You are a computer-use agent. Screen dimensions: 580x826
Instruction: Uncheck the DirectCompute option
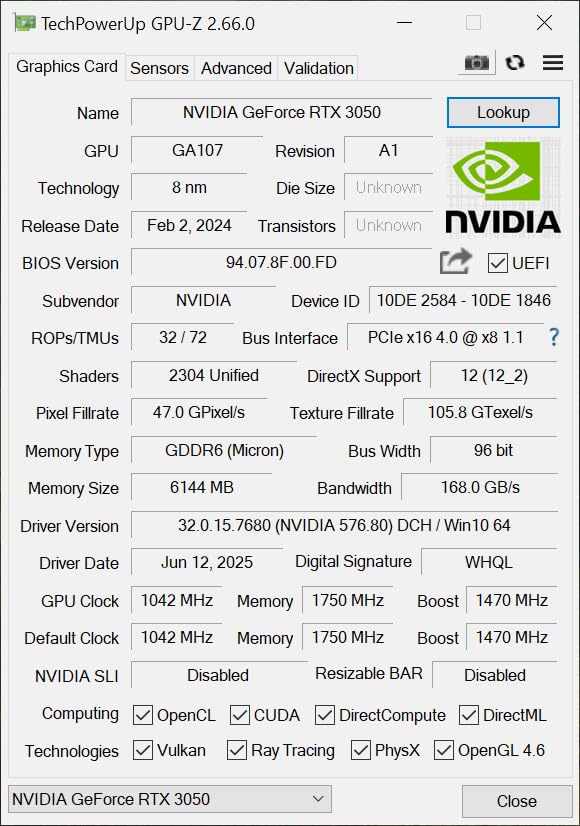[x=323, y=715]
